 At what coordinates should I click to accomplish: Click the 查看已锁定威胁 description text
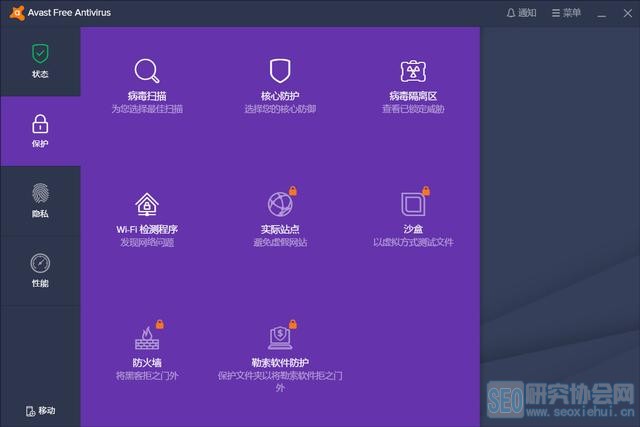(413, 109)
